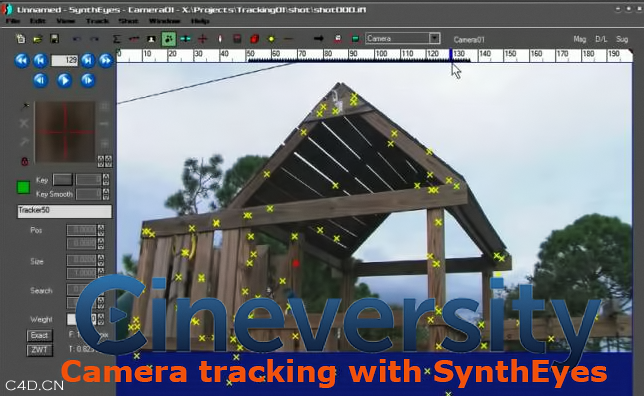
Task: Click frame 160 on the timeline ruler
Action: pos(536,54)
